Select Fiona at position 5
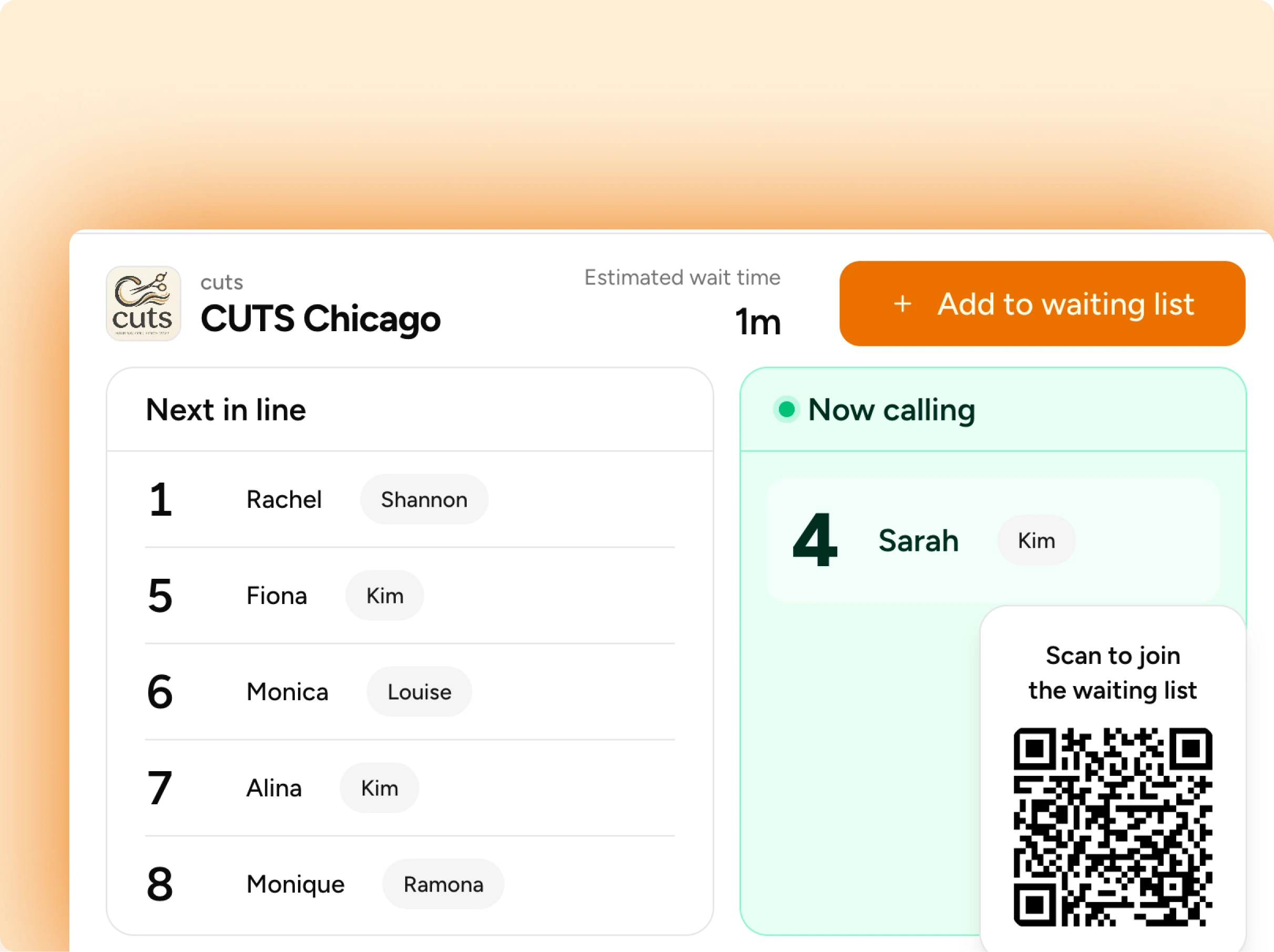The width and height of the screenshot is (1274, 952). pyautogui.click(x=276, y=596)
